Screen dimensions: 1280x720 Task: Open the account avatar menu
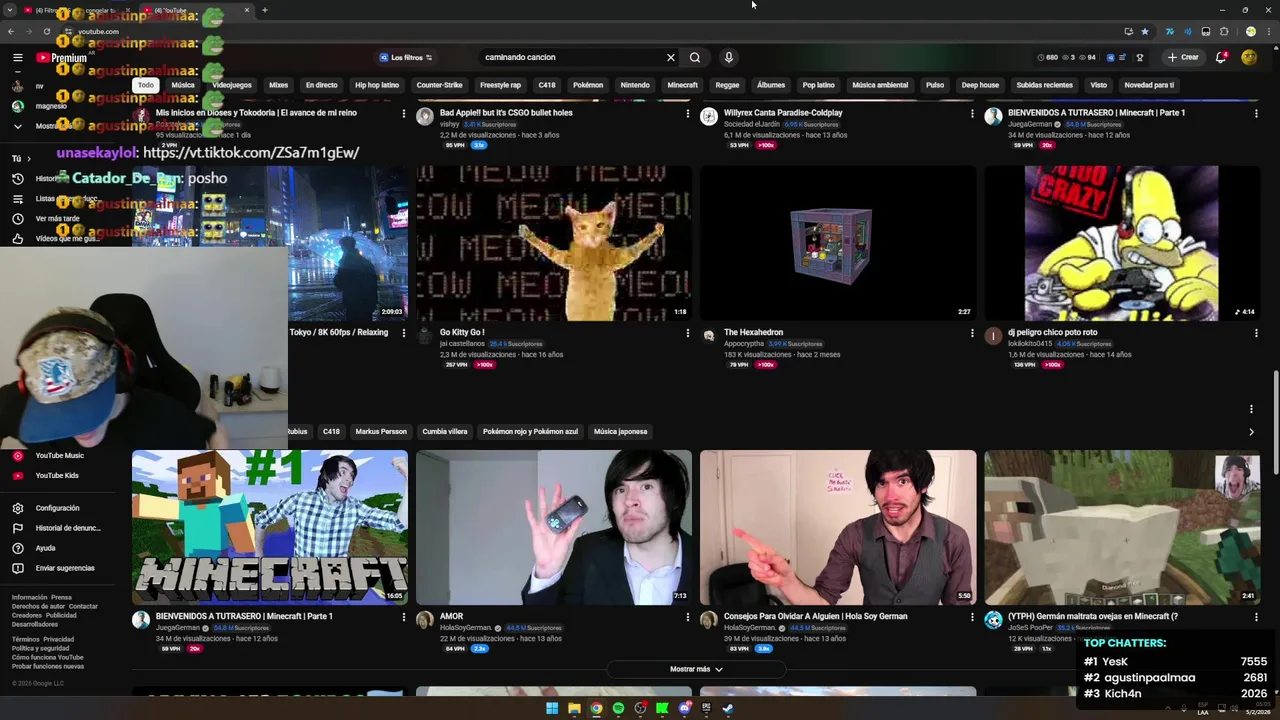pyautogui.click(x=1249, y=57)
